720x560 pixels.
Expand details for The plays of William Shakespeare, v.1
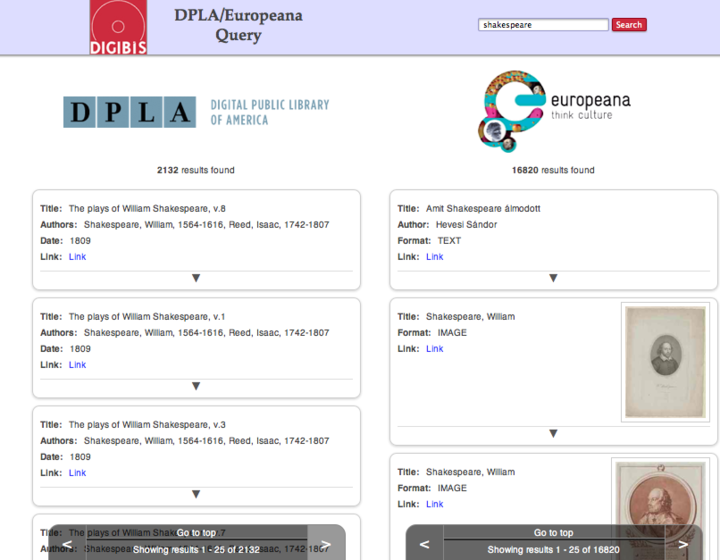coord(196,386)
